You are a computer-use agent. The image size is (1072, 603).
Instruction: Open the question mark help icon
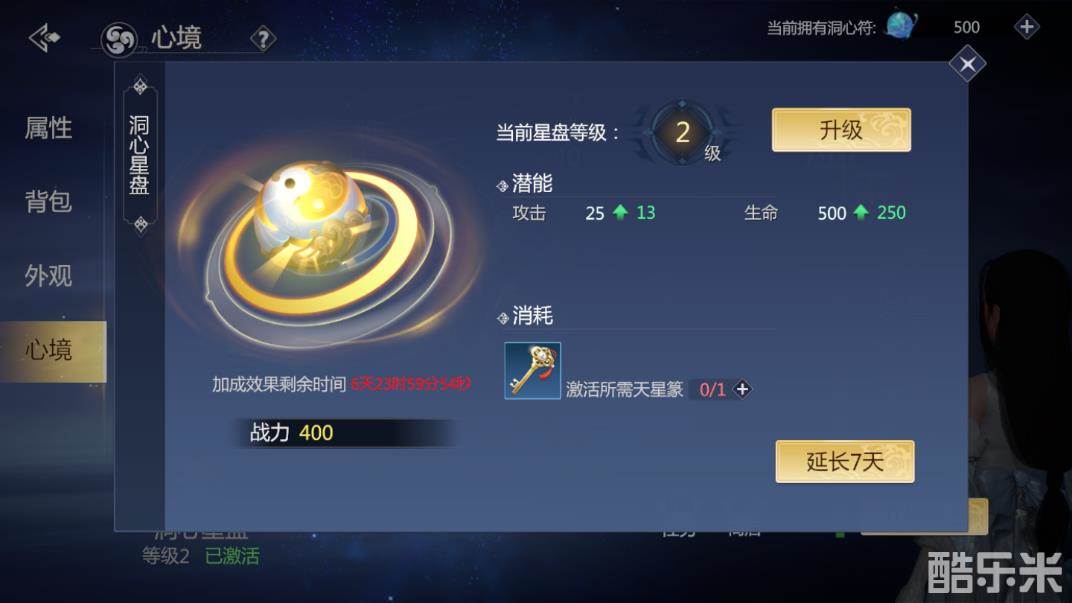[263, 39]
